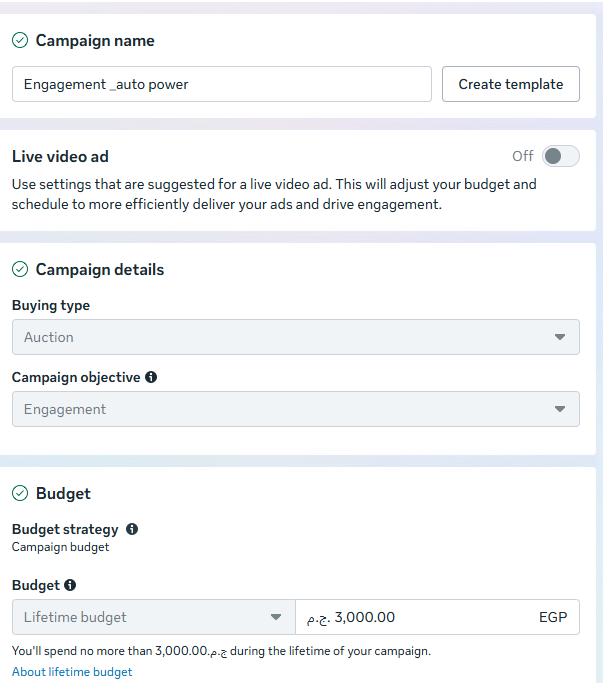Screen dimensions: 603x683
Task: Click info icon next to Budget label
Action: (x=70, y=585)
